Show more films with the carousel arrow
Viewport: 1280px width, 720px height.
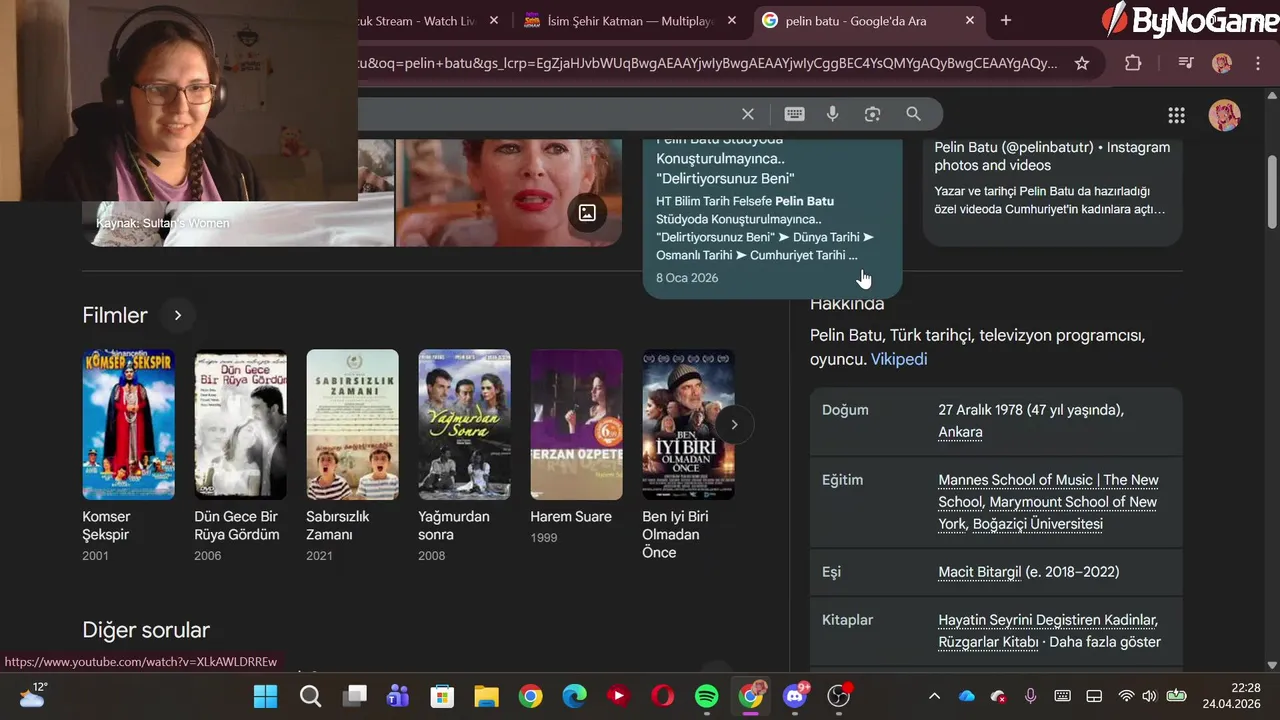[734, 425]
